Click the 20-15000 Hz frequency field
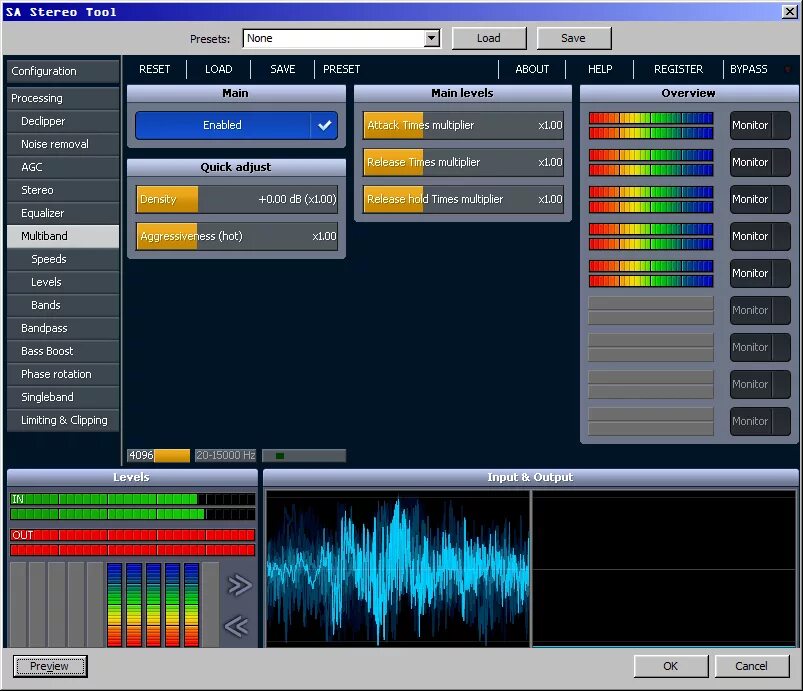 (x=225, y=455)
